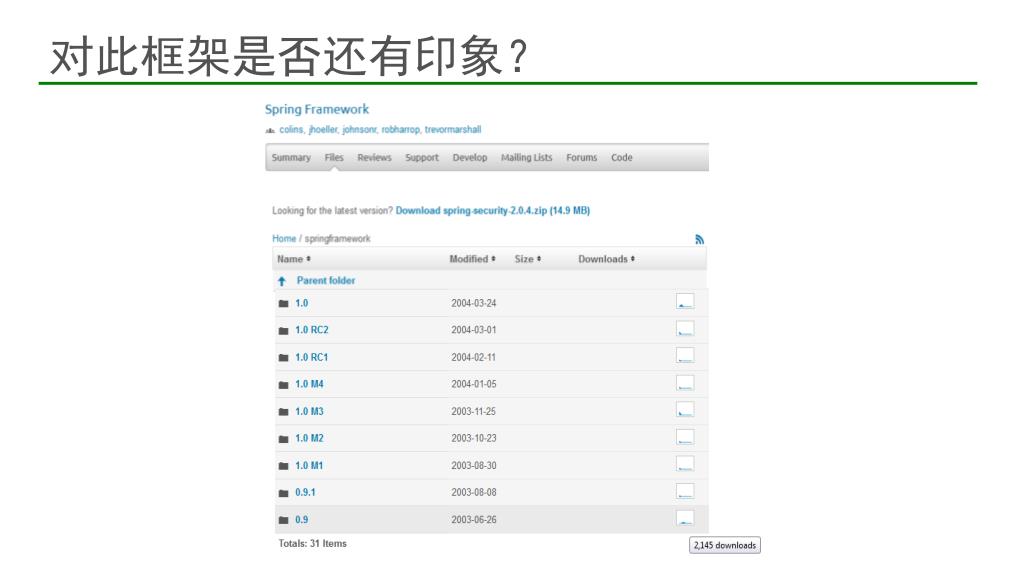Open download stats chart for 1.0 M4
Image resolution: width=1024 pixels, height=576 pixels.
[685, 383]
